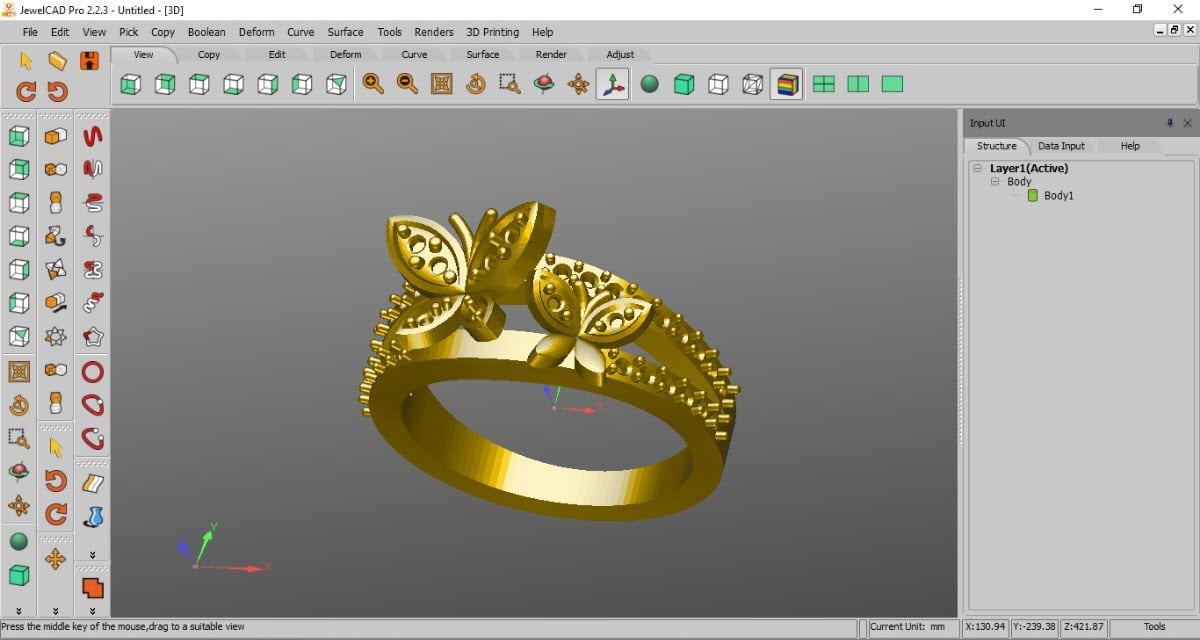Switch to the Adjust ribbon tab
Image resolution: width=1200 pixels, height=640 pixels.
click(620, 54)
